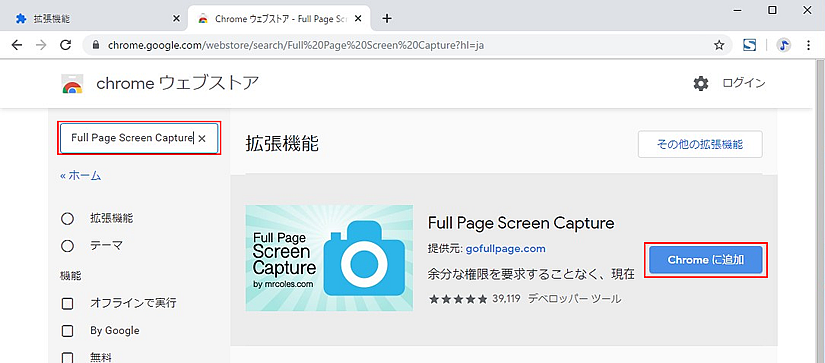Image resolution: width=825 pixels, height=363 pixels.
Task: Bookmark this page with the star icon
Action: click(x=719, y=45)
